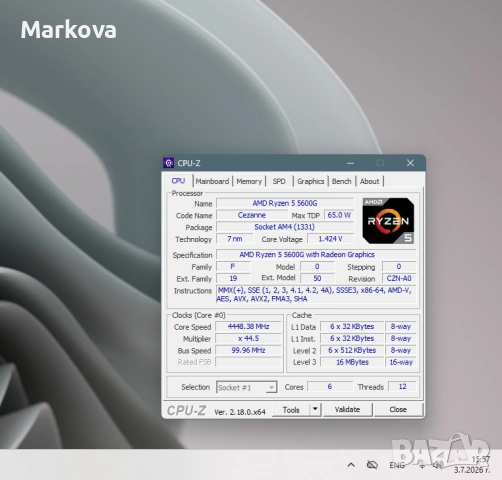Click the Revision value CZN-A0
Screen dimensions: 502x480
pos(399,278)
